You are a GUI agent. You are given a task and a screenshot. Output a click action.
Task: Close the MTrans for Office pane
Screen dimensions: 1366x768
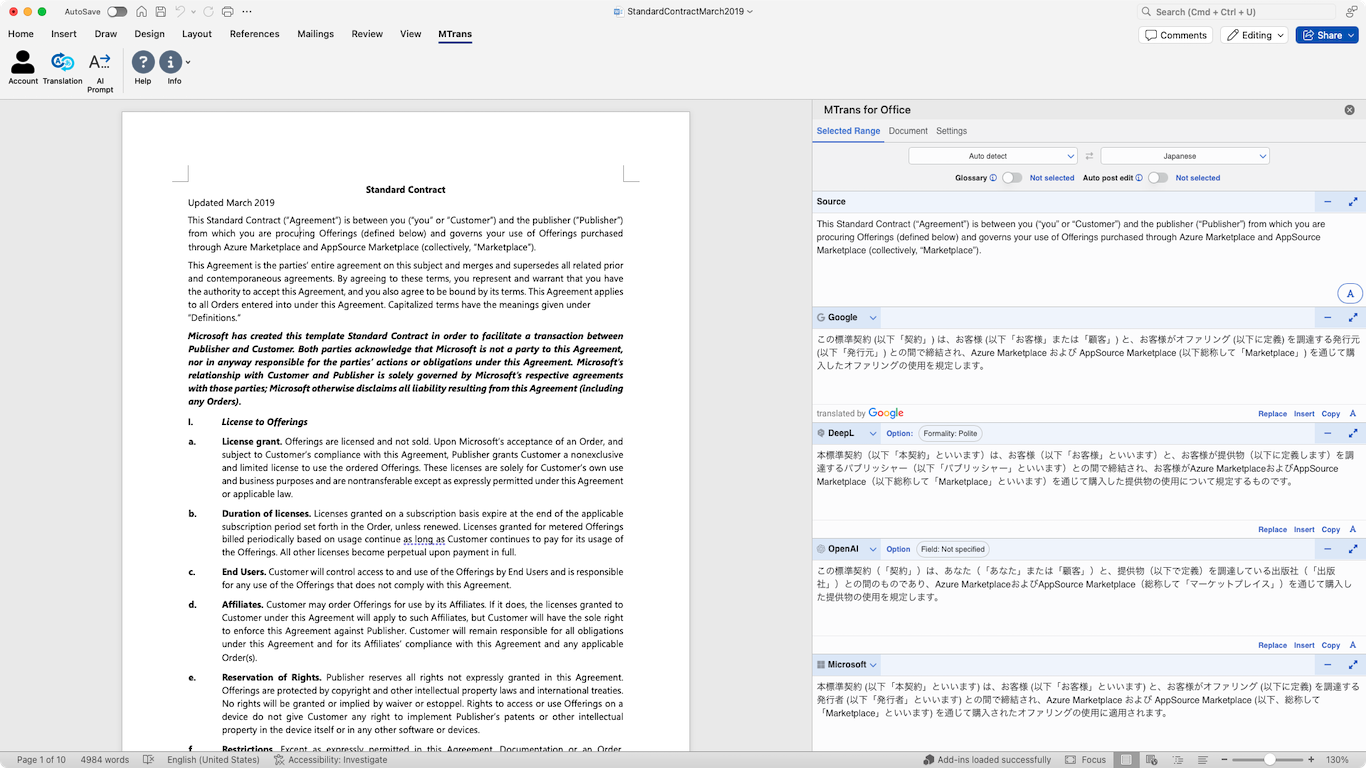1349,110
